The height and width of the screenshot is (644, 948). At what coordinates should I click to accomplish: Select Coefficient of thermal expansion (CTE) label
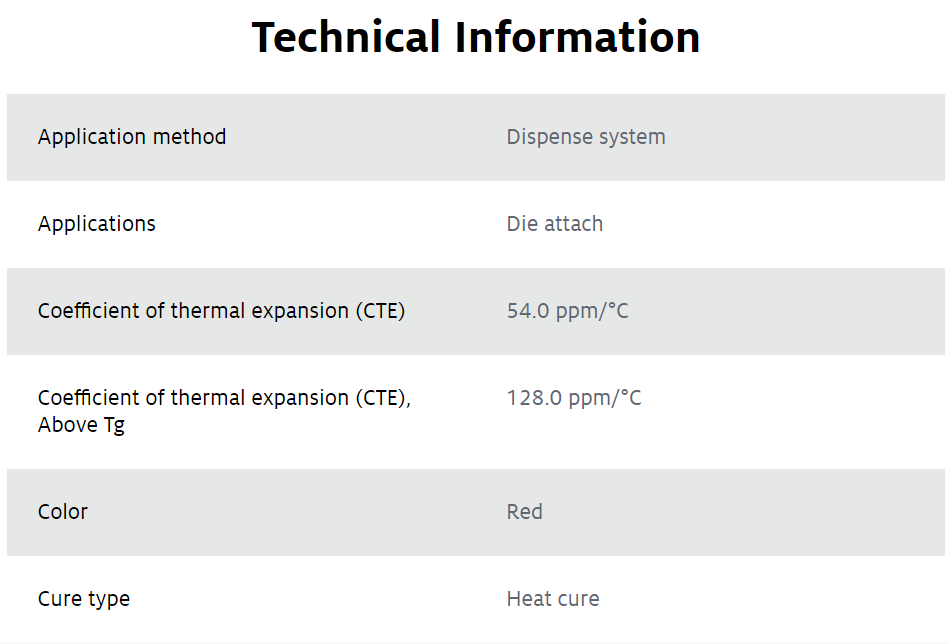coord(221,311)
